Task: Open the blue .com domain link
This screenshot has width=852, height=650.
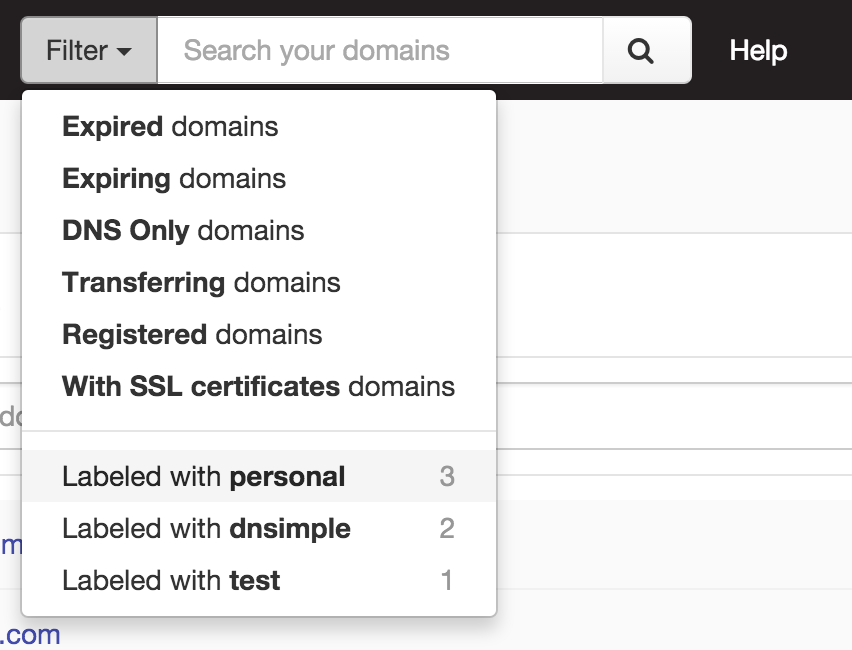Action: click(x=30, y=634)
